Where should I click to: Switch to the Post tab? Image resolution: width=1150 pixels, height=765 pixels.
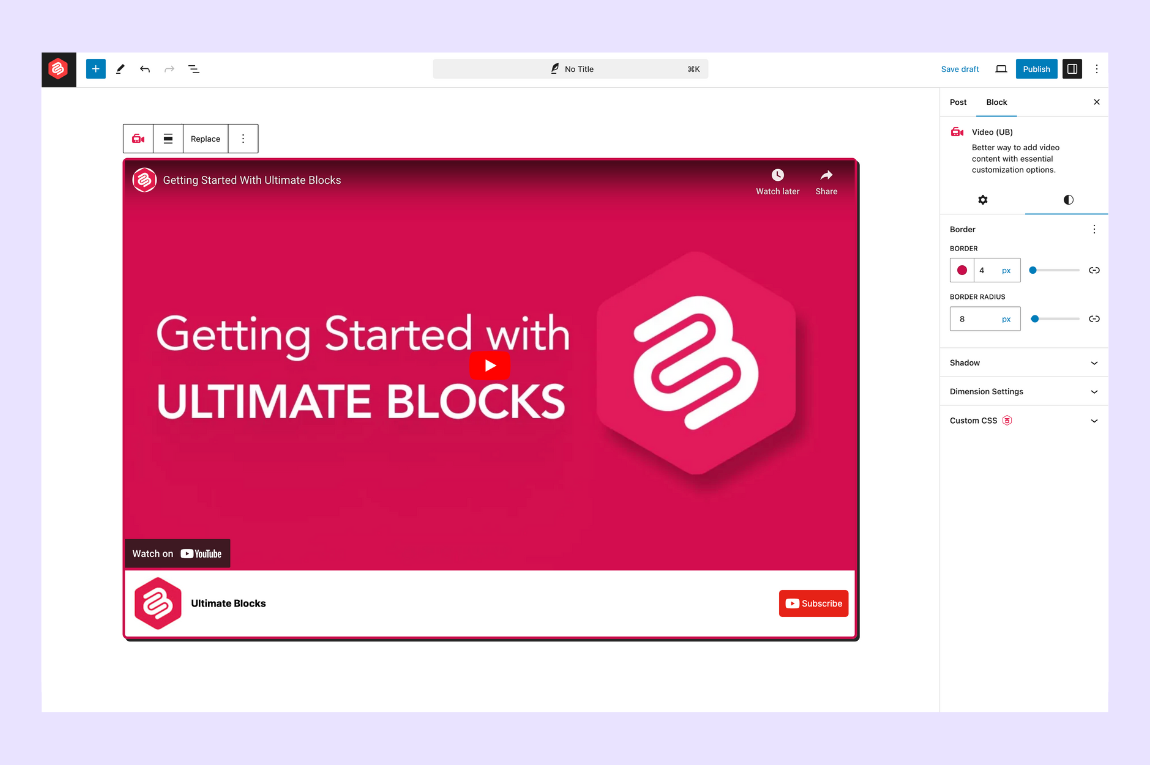958,102
